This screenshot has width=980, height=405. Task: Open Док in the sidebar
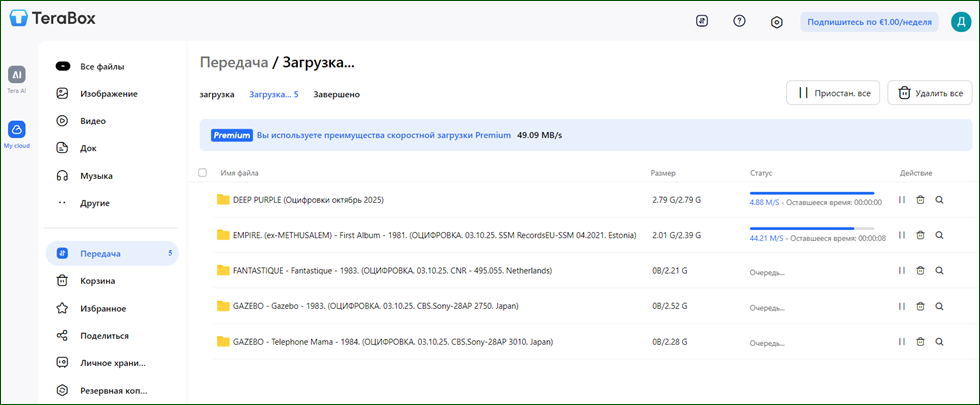[112, 148]
